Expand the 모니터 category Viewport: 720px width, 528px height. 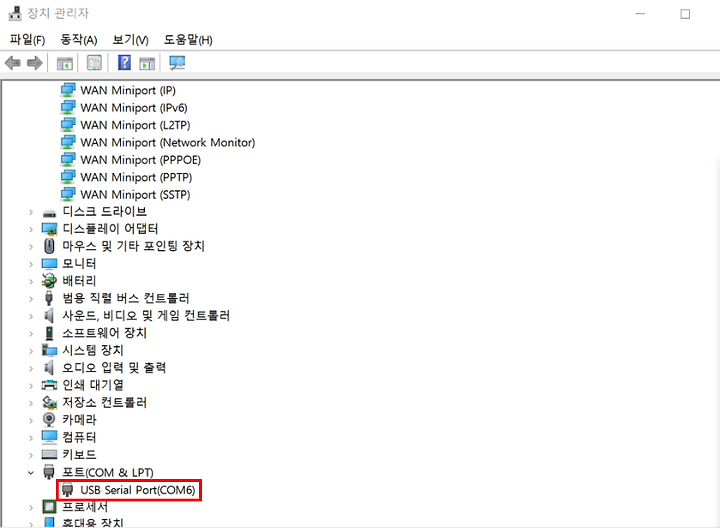31,264
